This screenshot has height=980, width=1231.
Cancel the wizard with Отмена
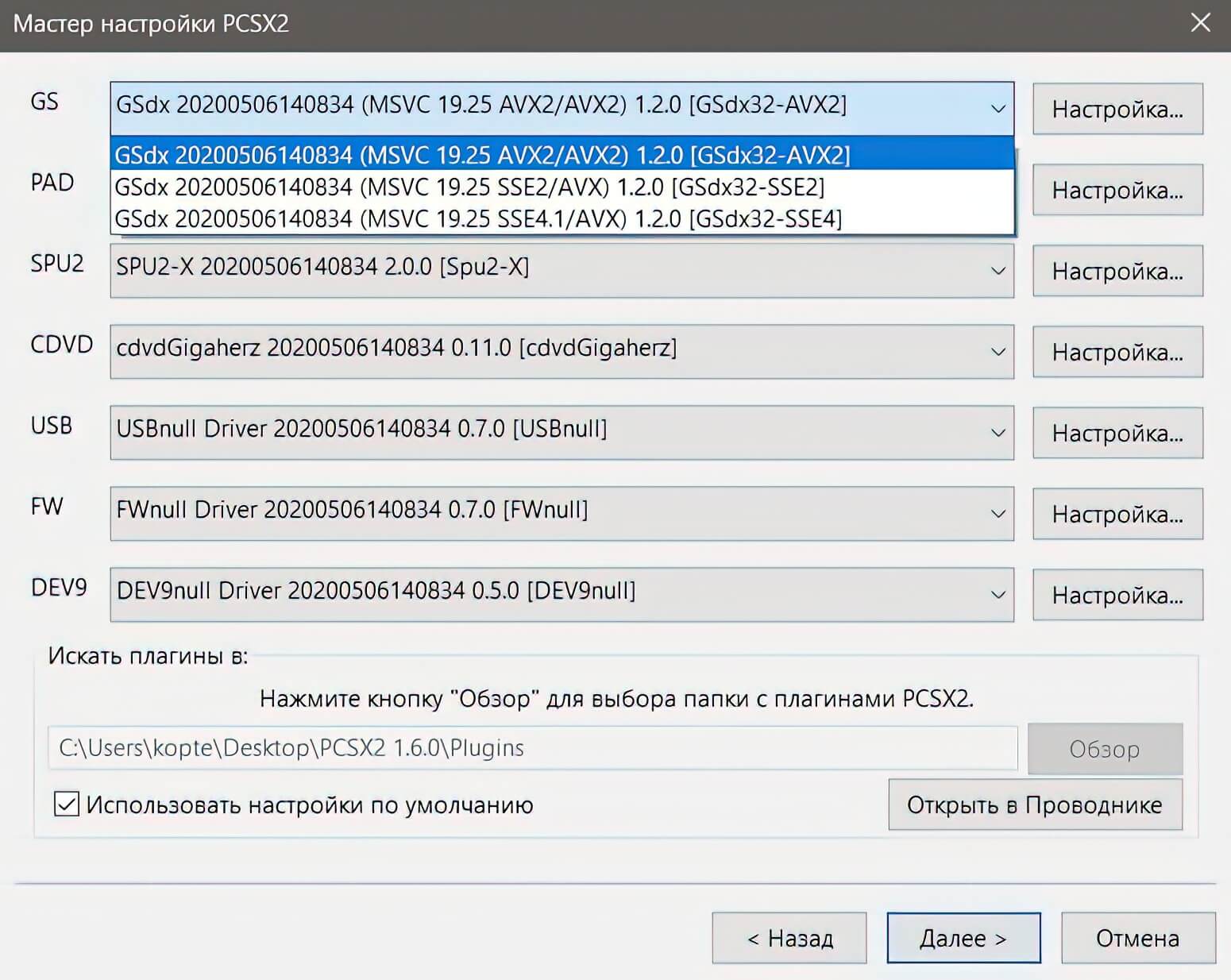coord(1138,938)
